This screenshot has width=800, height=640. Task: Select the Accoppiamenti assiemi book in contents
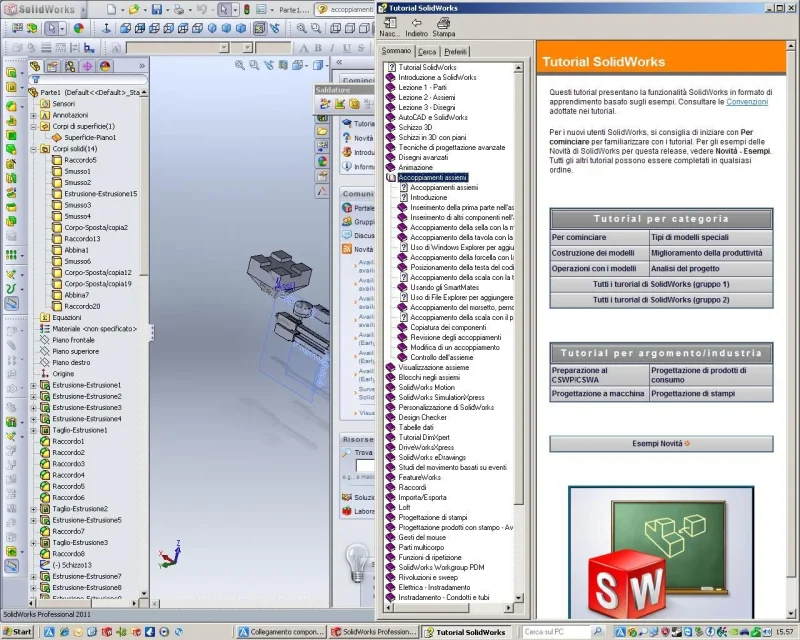pyautogui.click(x=432, y=178)
